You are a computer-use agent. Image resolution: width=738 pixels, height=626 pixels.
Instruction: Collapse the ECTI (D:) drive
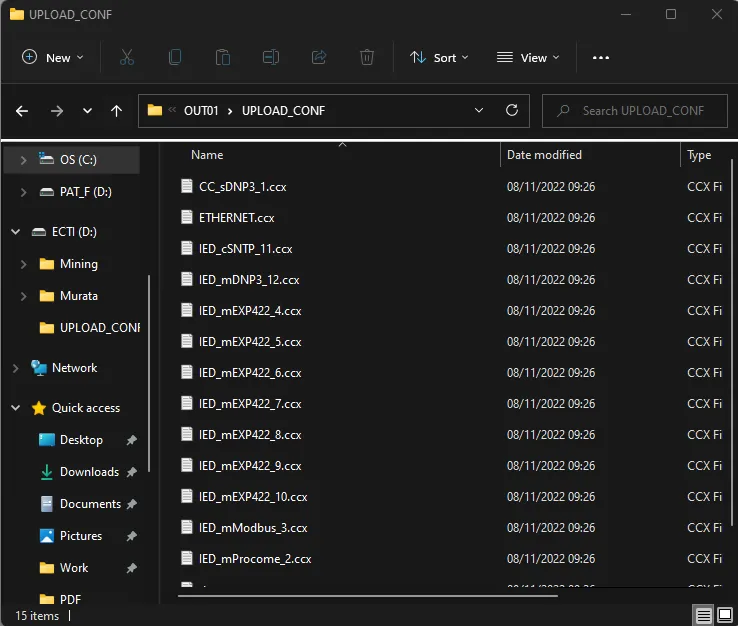pyautogui.click(x=16, y=232)
